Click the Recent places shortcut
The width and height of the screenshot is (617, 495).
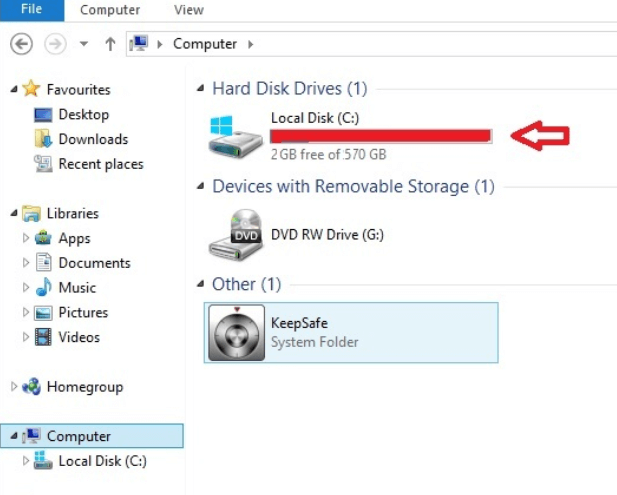pos(101,164)
